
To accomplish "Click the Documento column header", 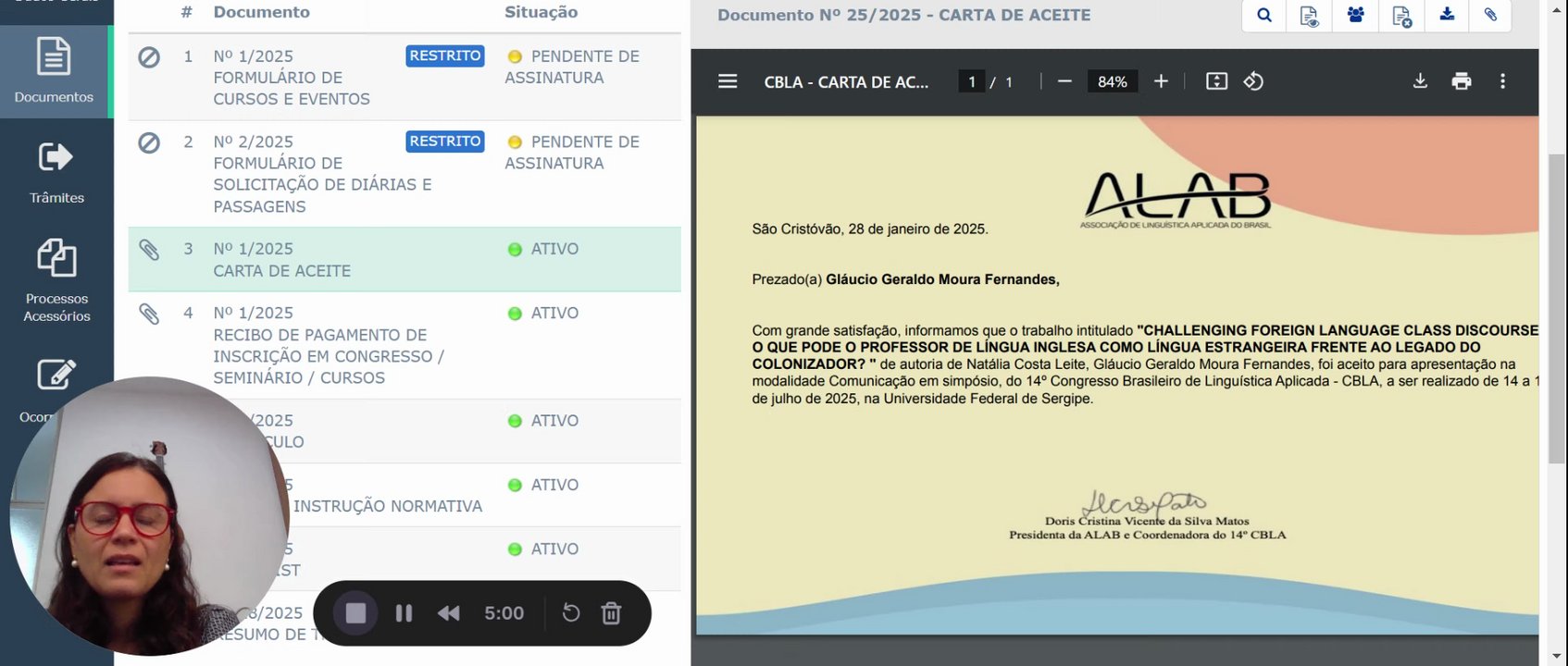I will [262, 12].
